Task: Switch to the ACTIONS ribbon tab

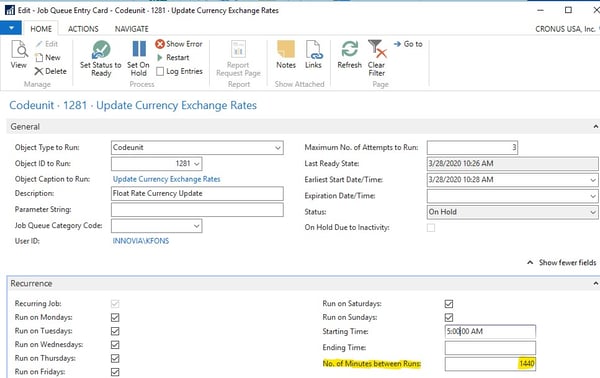Action: point(83,29)
